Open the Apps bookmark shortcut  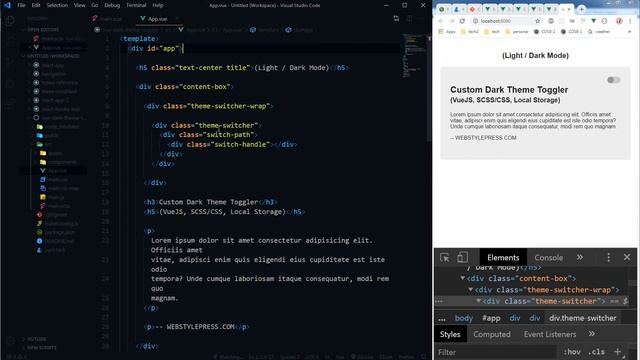[x=447, y=31]
